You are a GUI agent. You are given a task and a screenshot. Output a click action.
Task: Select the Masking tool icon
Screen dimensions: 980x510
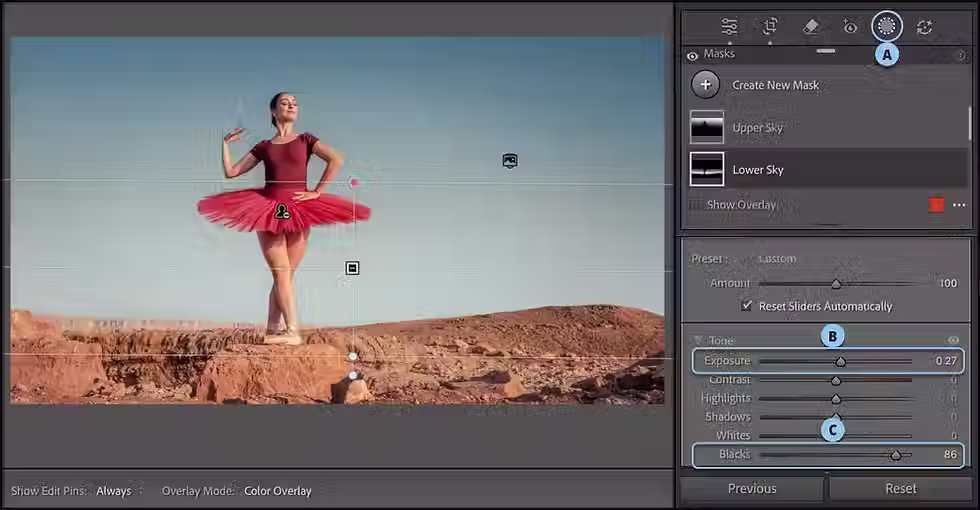[887, 26]
